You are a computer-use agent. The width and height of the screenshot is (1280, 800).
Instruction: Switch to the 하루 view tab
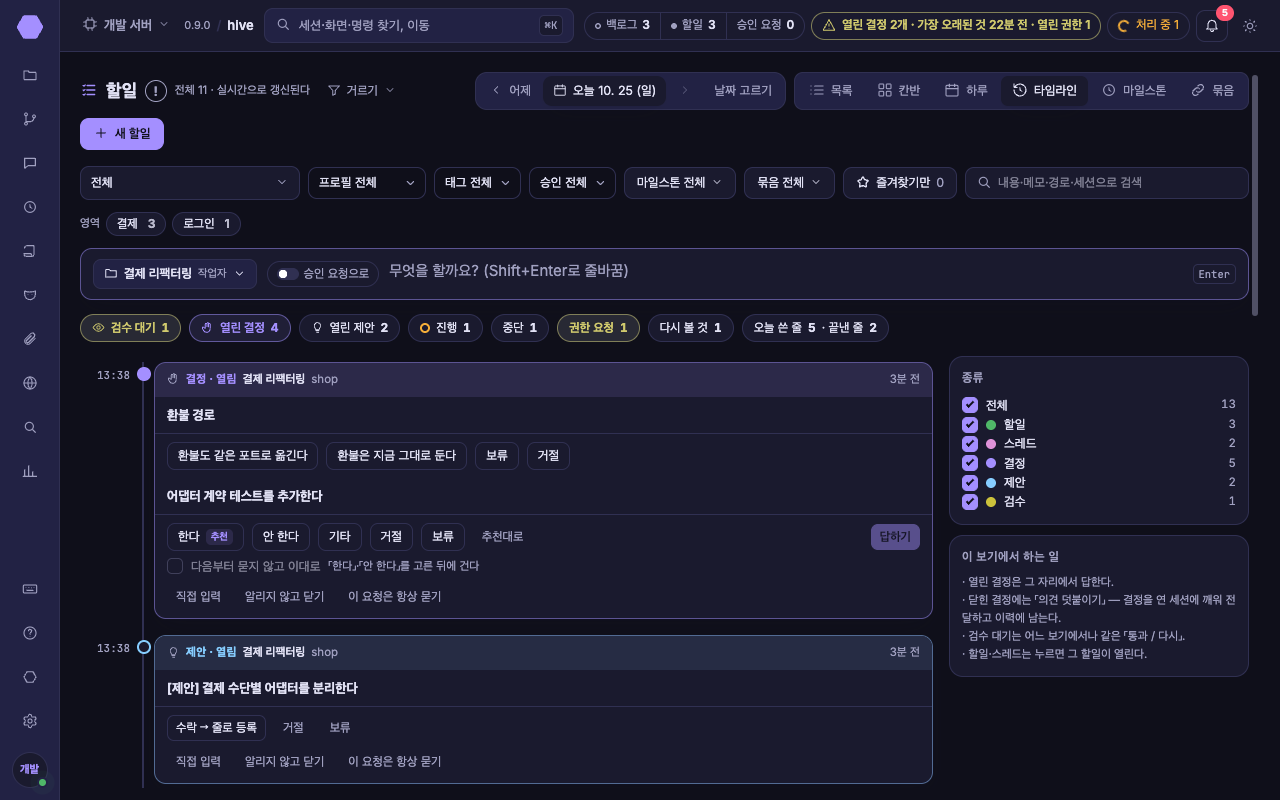coord(966,90)
